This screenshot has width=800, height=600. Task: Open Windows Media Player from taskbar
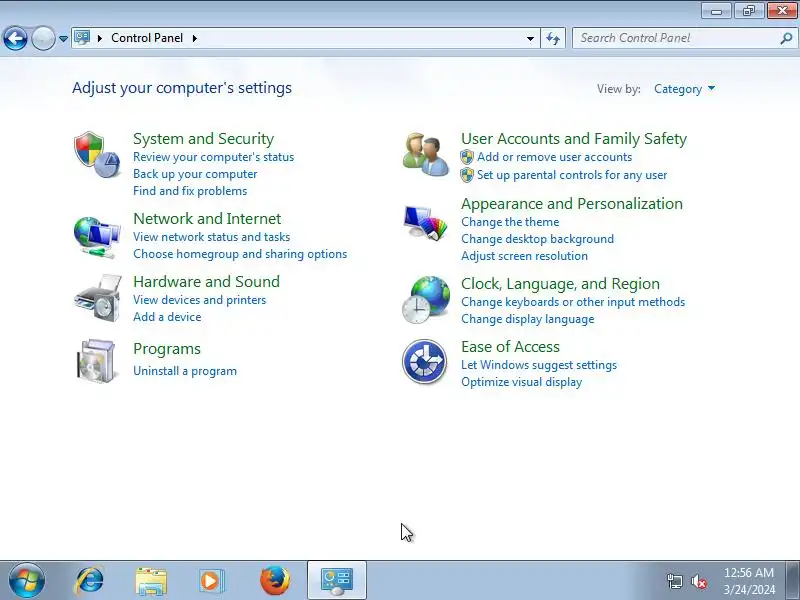pos(211,581)
